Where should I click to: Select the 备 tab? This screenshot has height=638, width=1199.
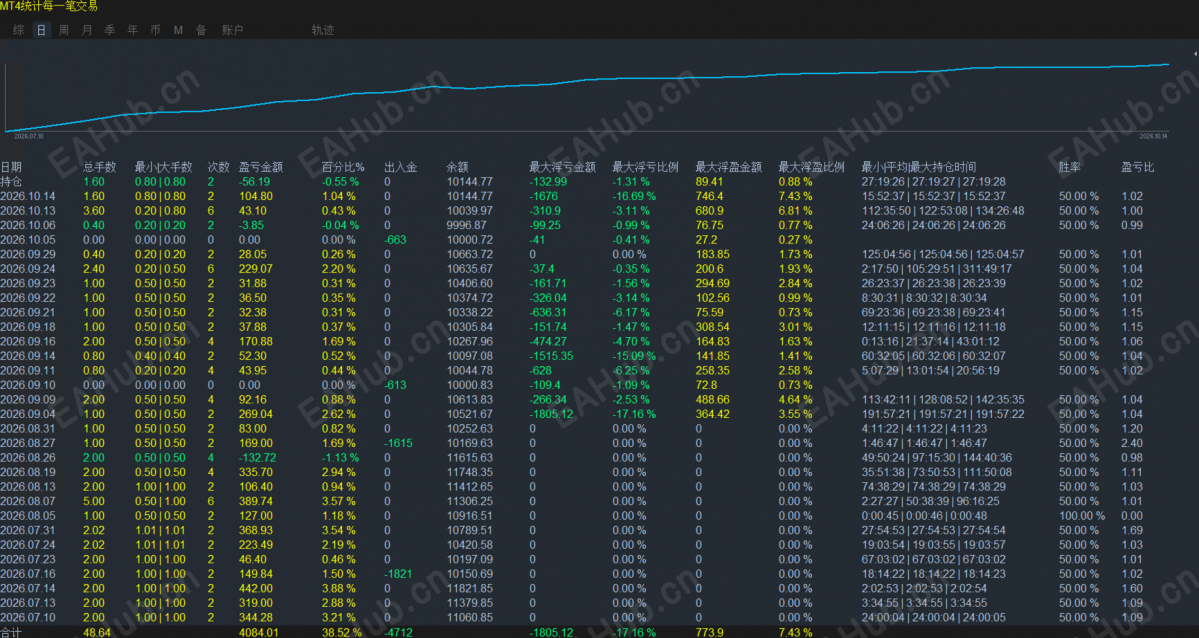click(201, 31)
